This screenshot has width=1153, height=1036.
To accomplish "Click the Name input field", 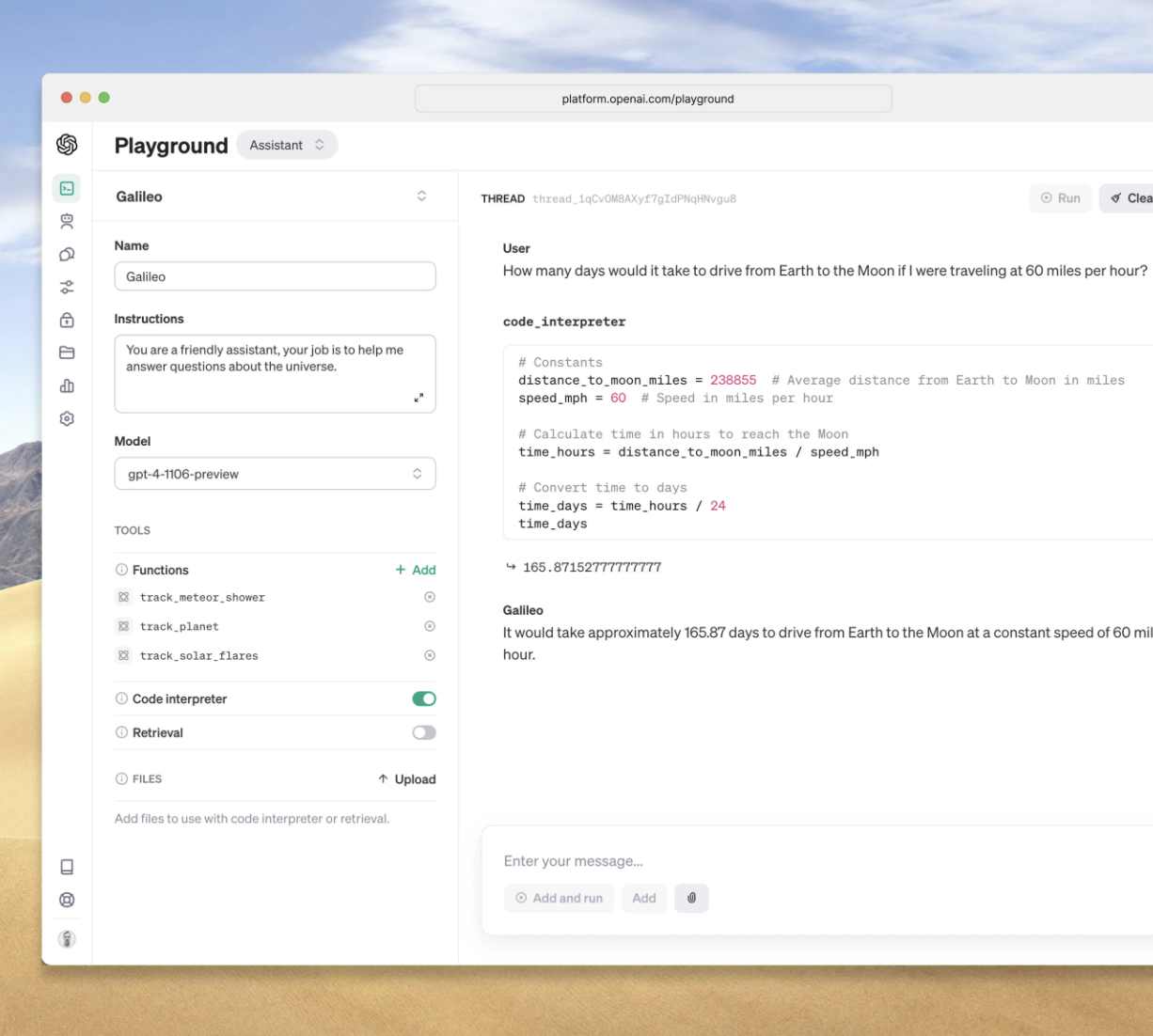I will [275, 276].
